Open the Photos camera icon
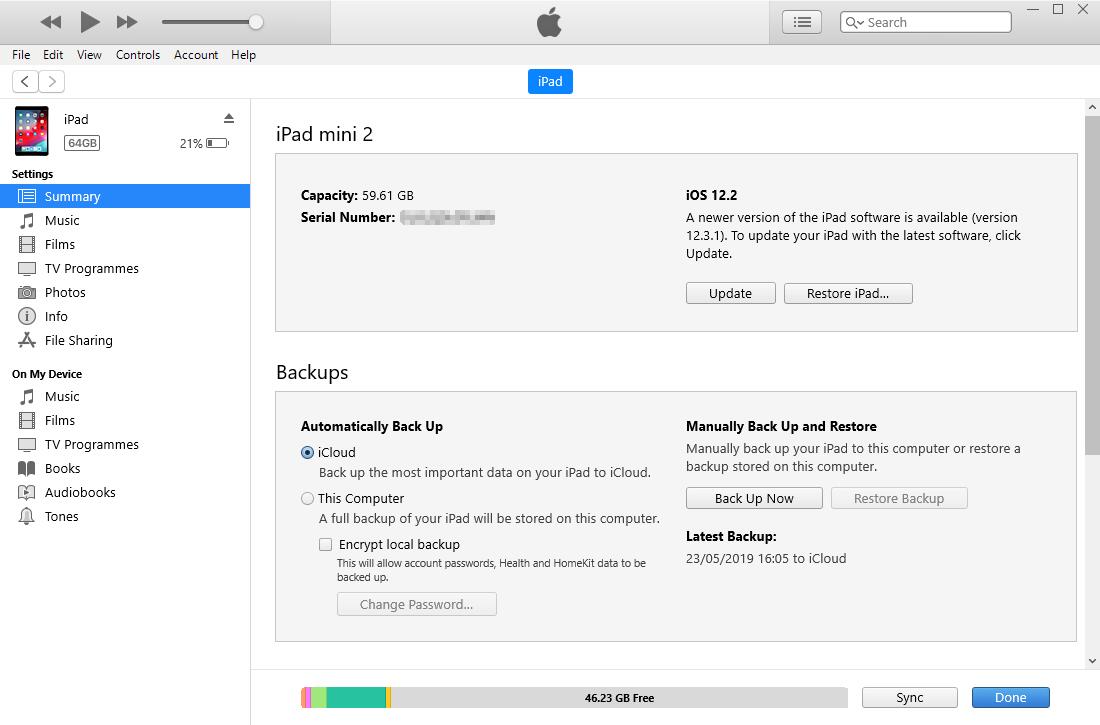 click(27, 293)
